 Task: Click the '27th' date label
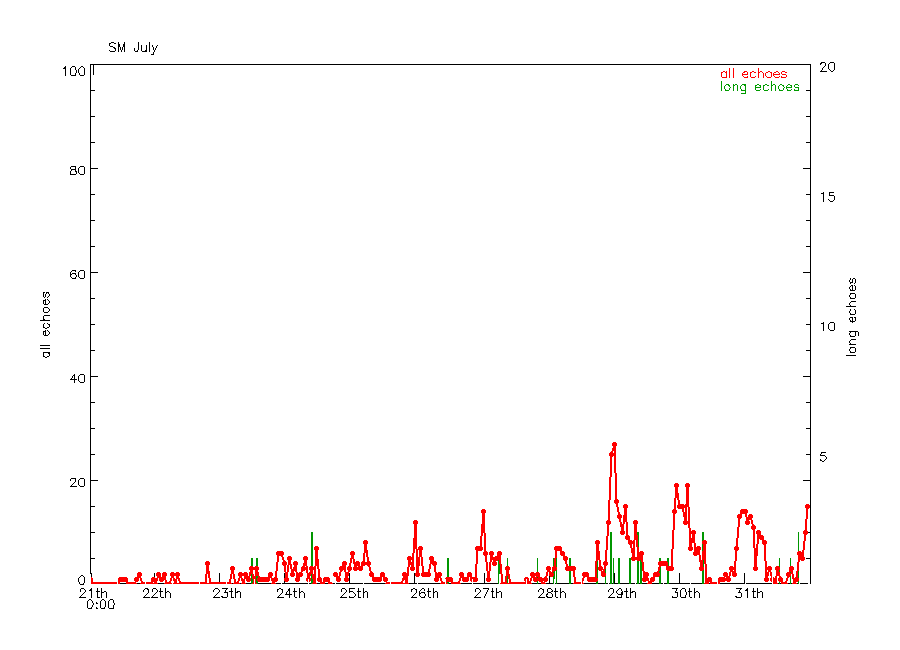tap(488, 594)
